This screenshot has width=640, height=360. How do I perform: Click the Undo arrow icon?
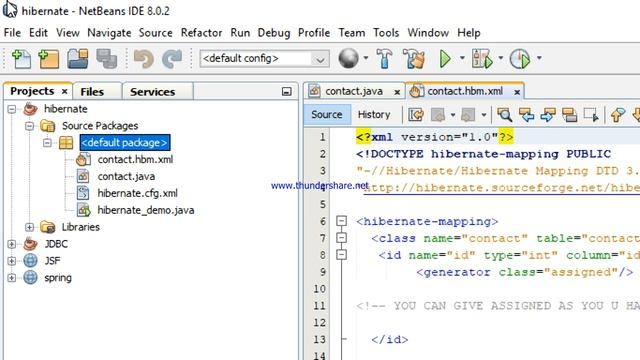(144, 59)
